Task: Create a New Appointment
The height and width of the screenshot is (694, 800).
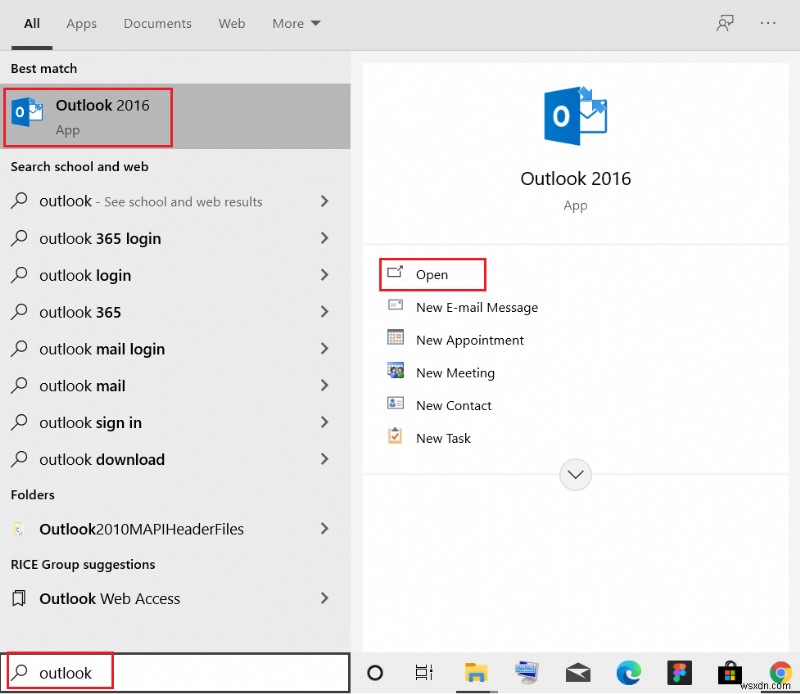Action: tap(469, 340)
